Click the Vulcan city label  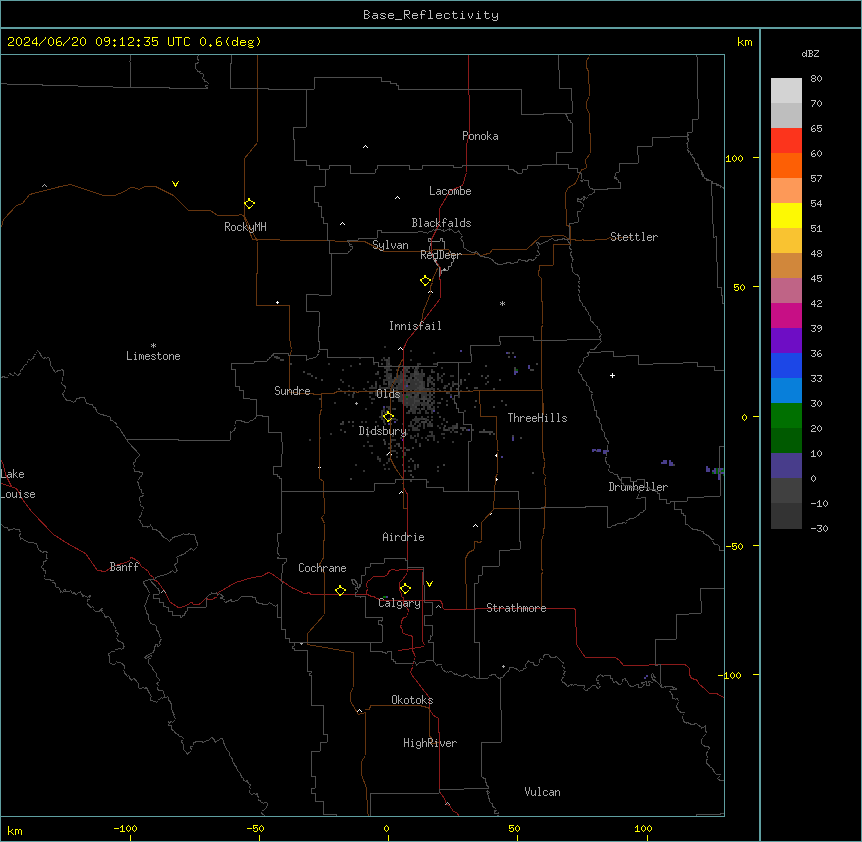pyautogui.click(x=542, y=792)
